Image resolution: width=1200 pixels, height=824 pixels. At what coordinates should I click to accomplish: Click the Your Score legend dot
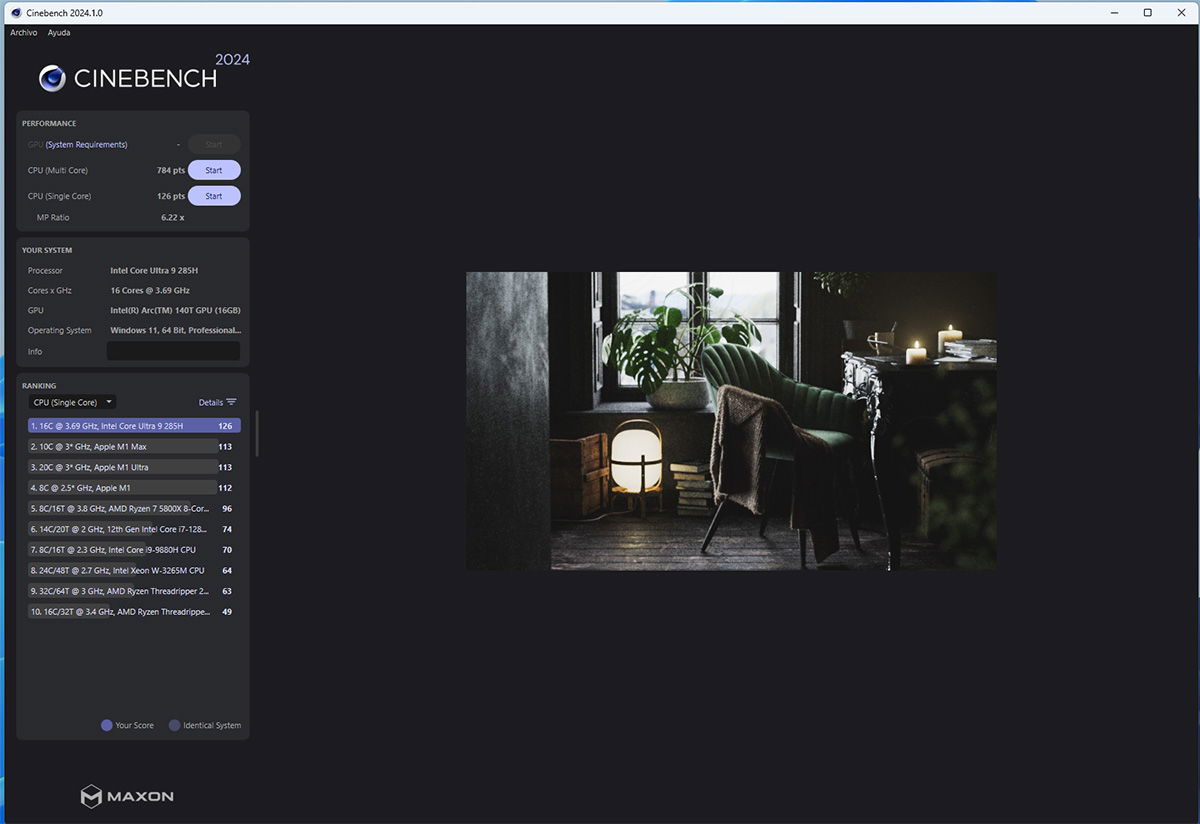[106, 725]
